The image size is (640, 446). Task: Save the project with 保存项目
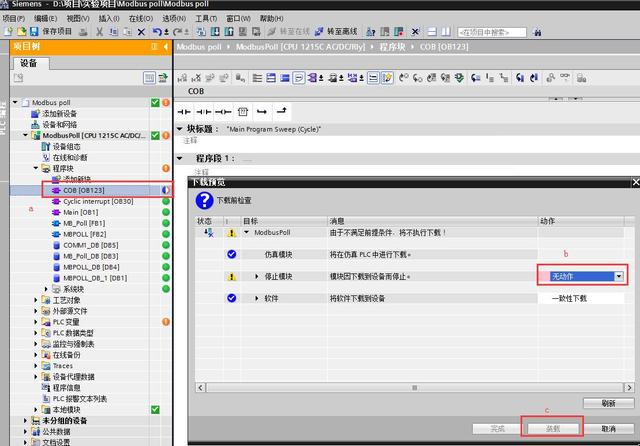(x=51, y=31)
